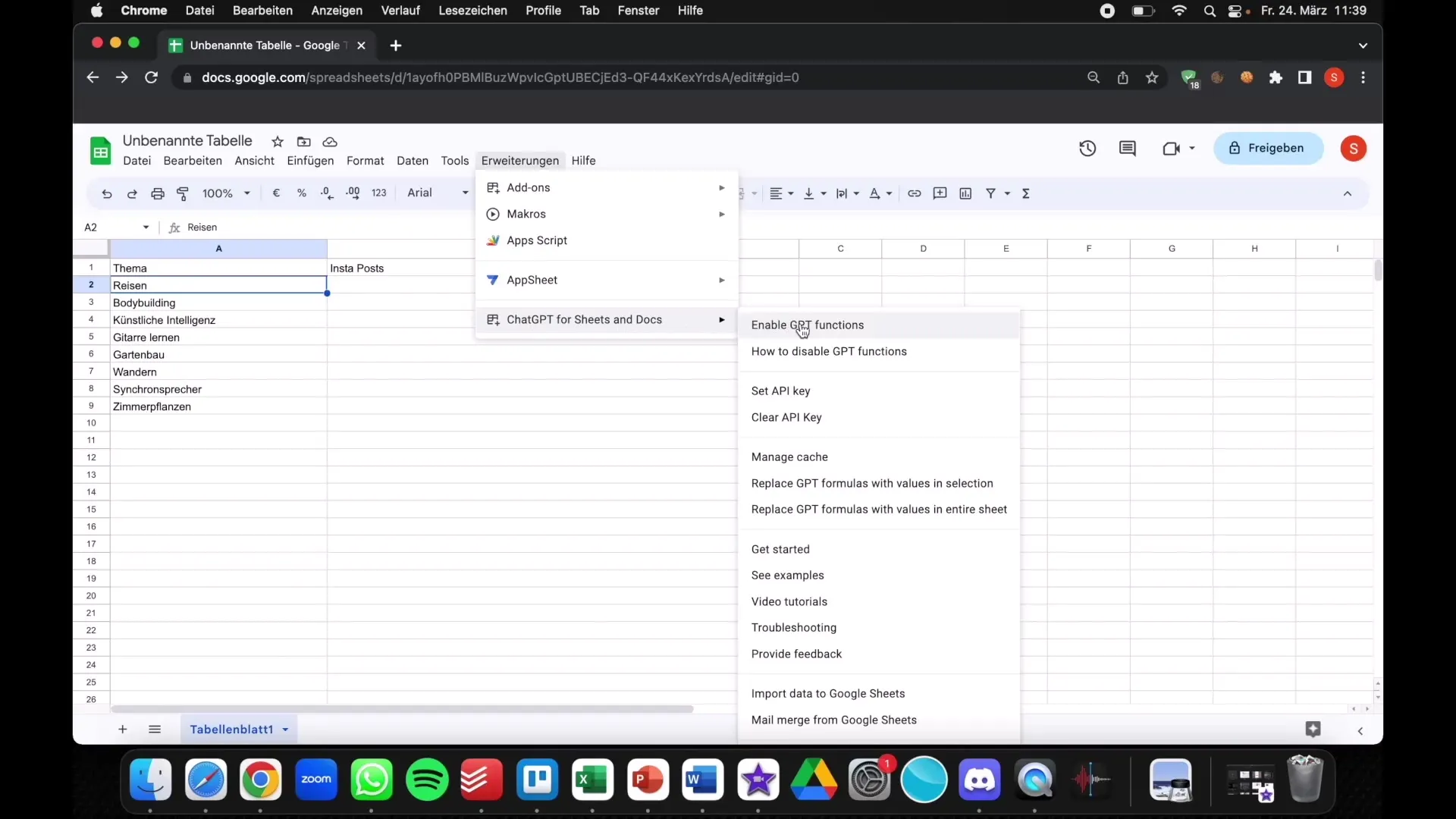Screen dimensions: 1456x819
Task: Expand the Makros submenu
Action: point(607,215)
